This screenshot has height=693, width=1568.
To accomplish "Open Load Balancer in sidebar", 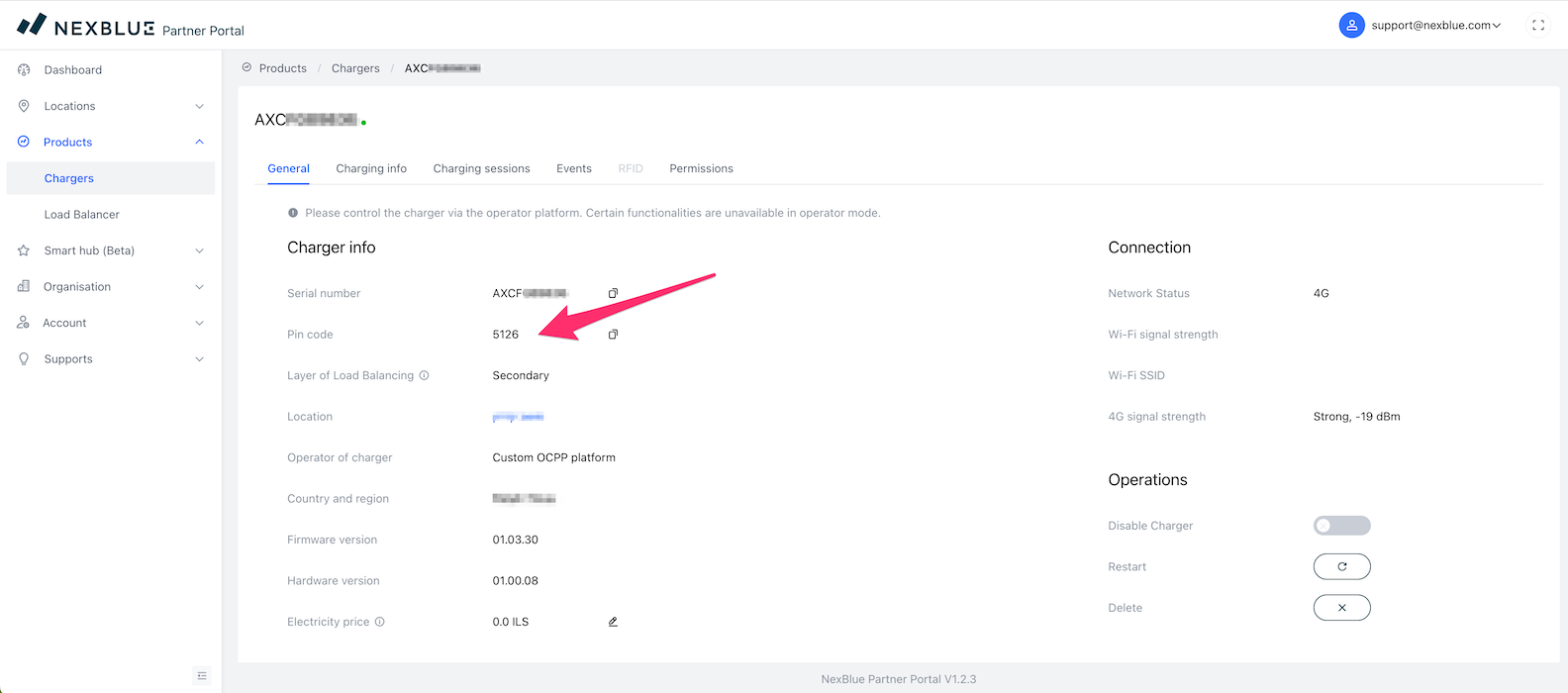I will [82, 215].
